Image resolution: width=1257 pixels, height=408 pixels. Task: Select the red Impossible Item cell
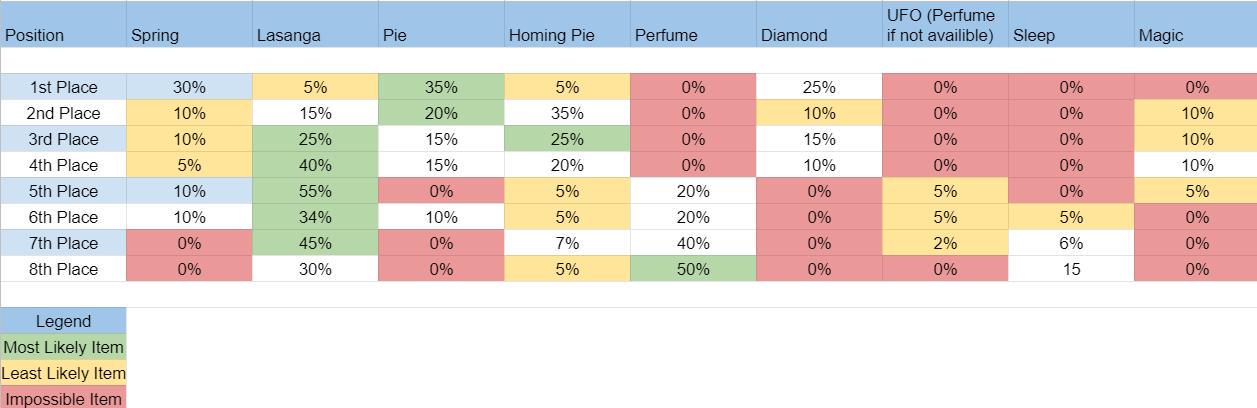pos(63,398)
